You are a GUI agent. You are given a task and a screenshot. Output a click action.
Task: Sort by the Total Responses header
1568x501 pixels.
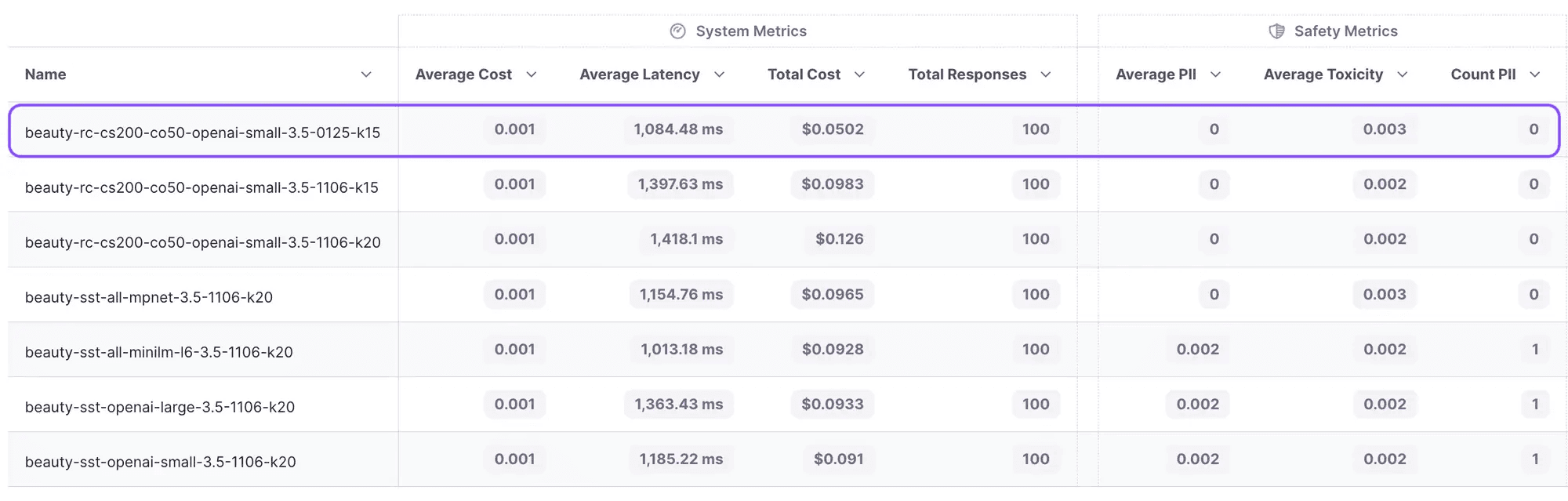(967, 74)
